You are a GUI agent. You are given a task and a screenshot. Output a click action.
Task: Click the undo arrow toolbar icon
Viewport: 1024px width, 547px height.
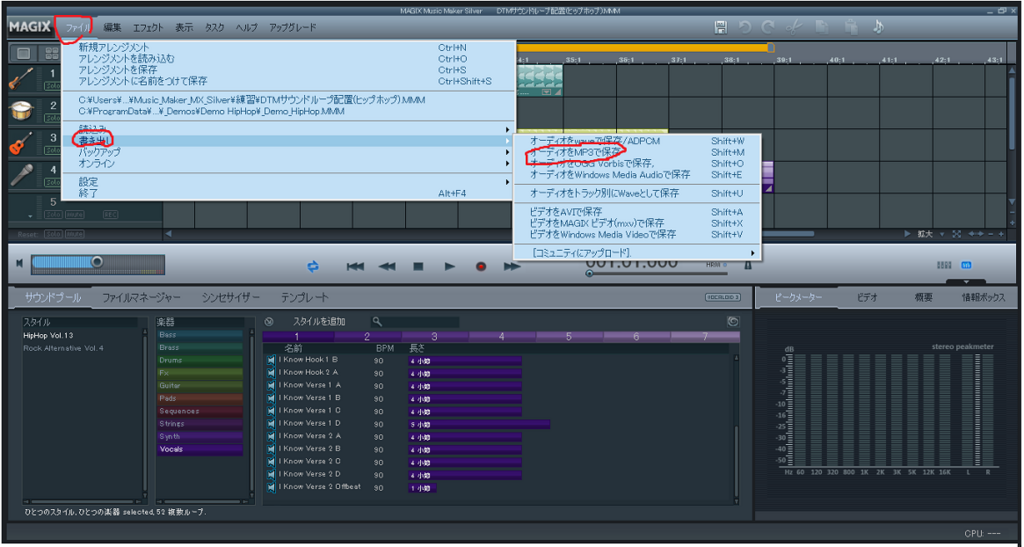744,27
